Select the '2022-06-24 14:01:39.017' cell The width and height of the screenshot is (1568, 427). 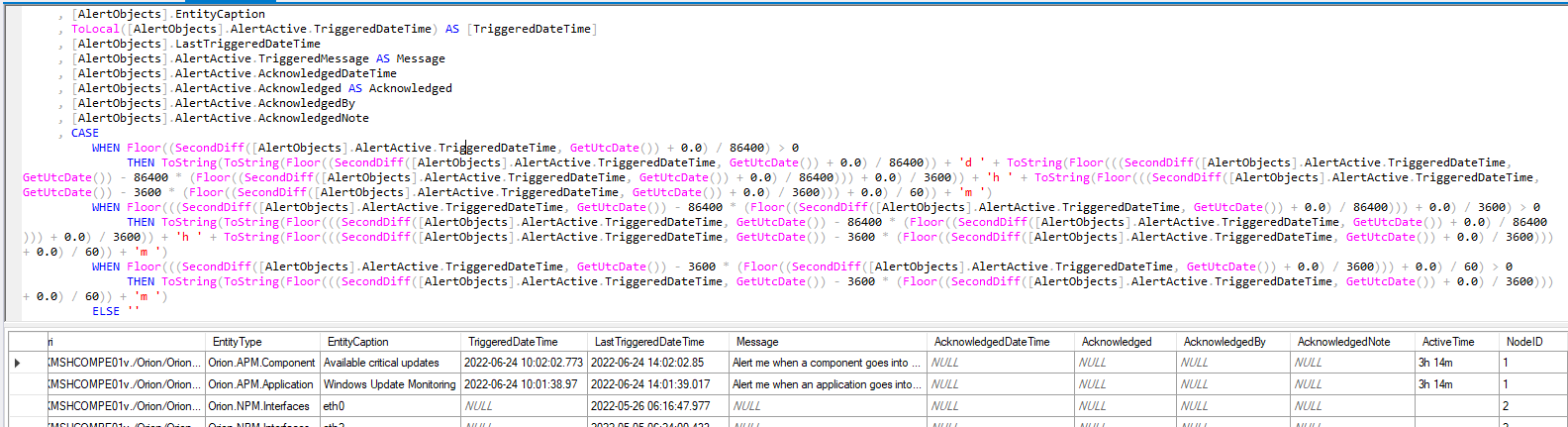click(x=658, y=384)
